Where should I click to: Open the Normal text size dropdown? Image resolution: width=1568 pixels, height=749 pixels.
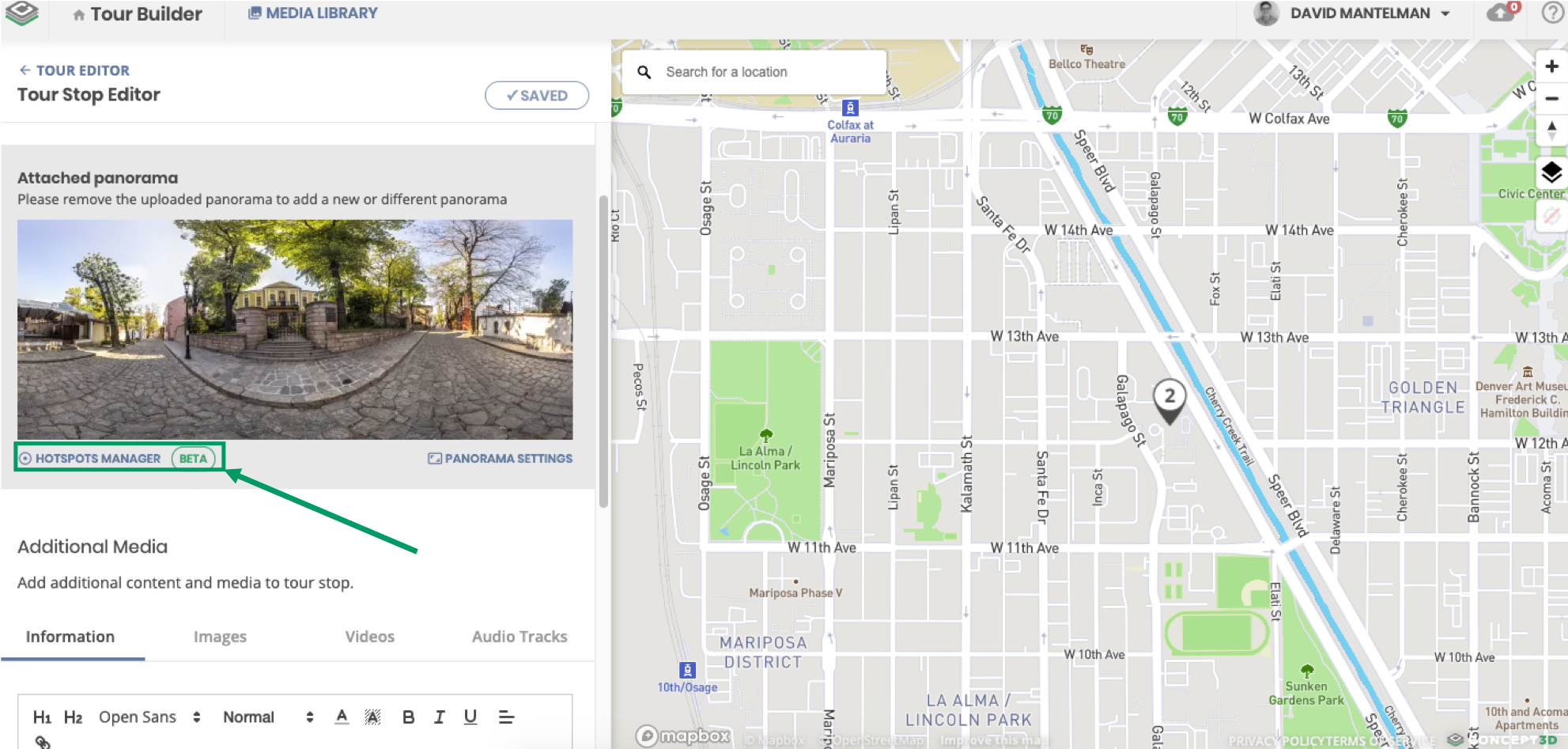[x=268, y=717]
